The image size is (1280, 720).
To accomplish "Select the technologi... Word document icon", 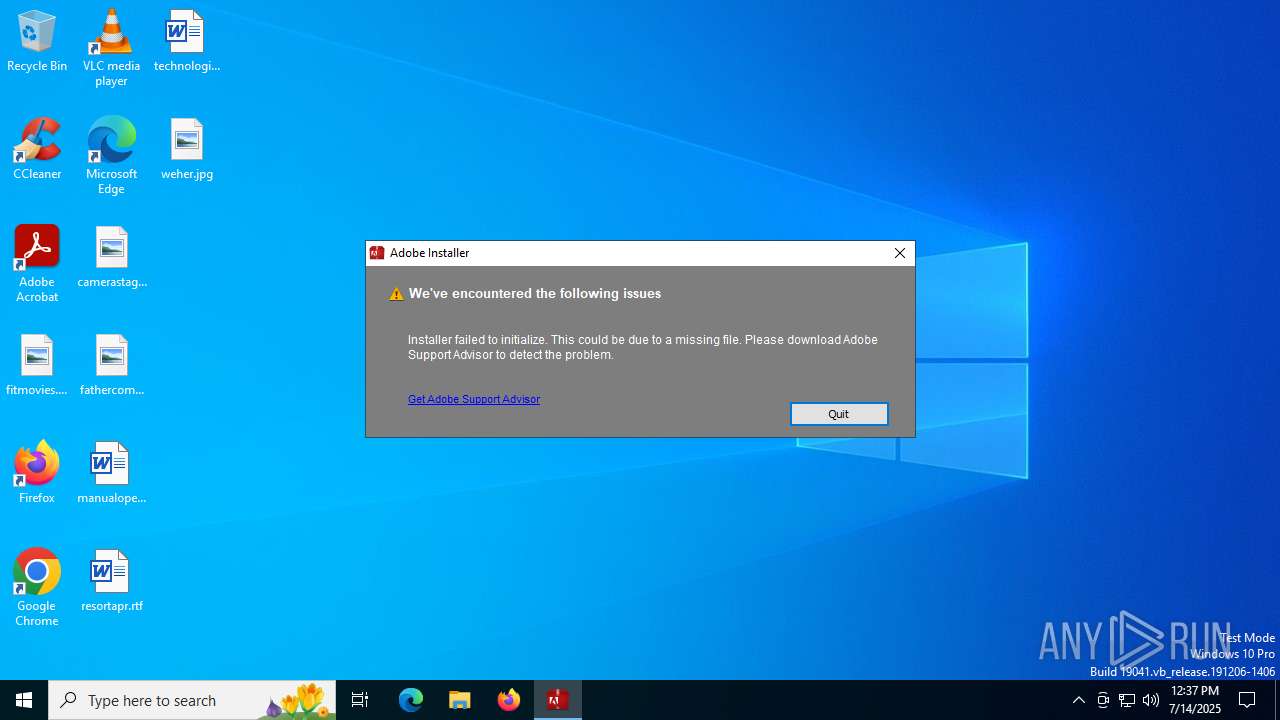I will pyautogui.click(x=186, y=41).
